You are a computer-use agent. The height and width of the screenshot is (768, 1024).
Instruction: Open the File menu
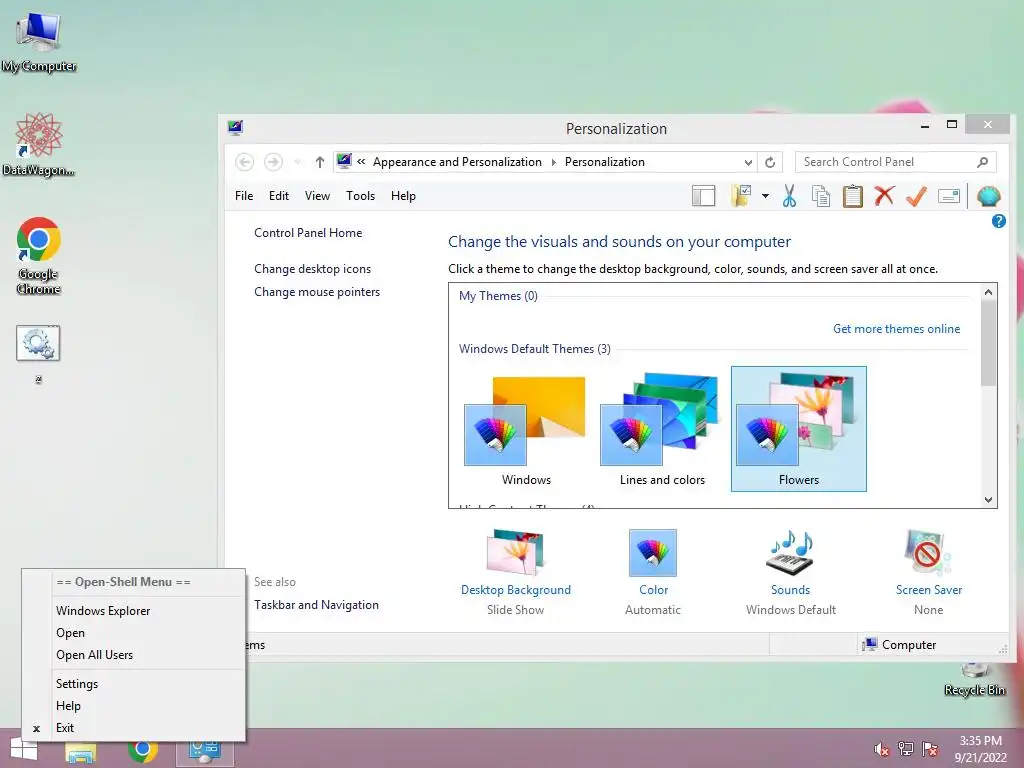[244, 196]
